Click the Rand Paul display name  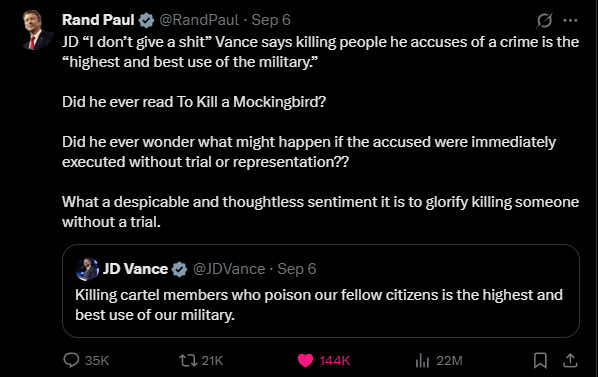point(98,20)
